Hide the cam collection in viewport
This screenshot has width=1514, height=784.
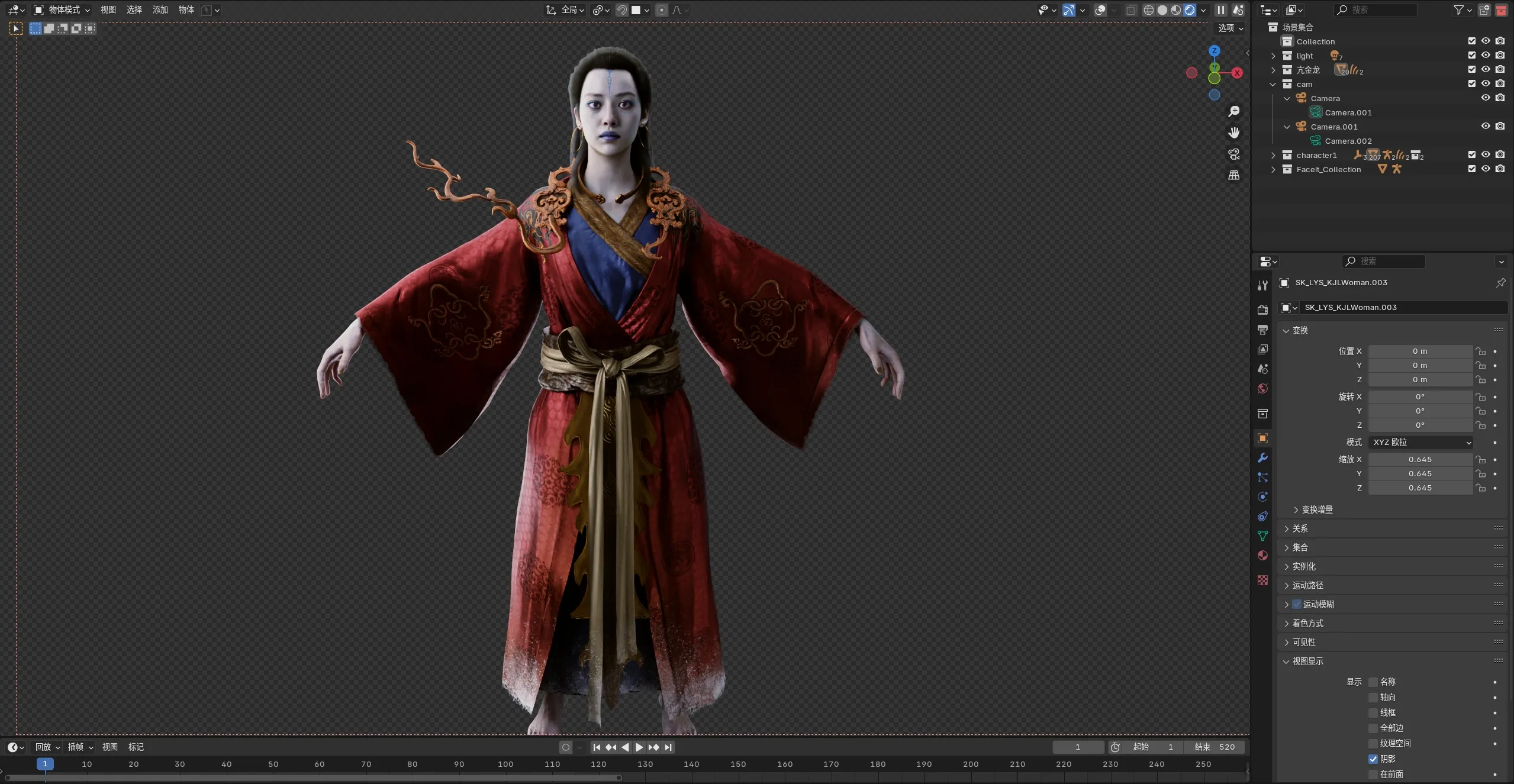coord(1486,83)
